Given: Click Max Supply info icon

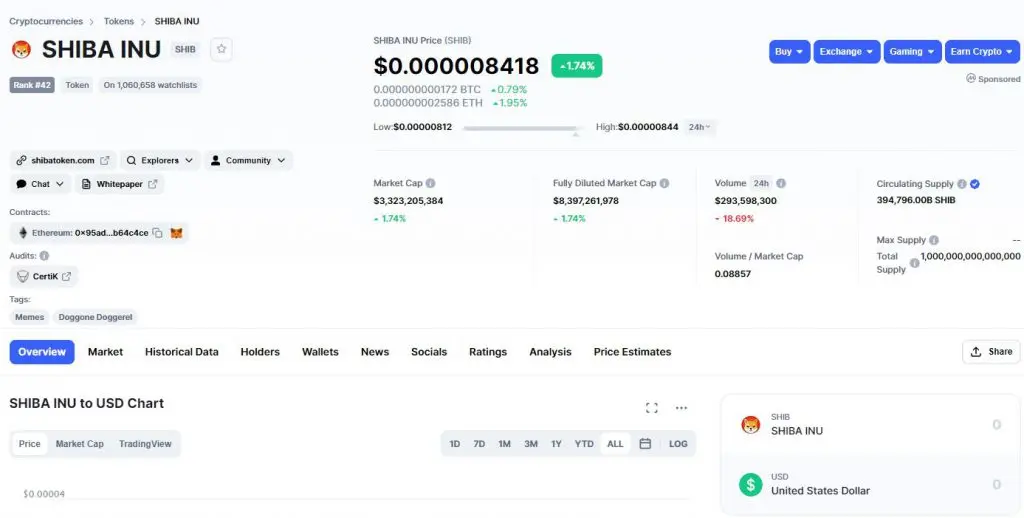Looking at the screenshot, I should pos(934,240).
